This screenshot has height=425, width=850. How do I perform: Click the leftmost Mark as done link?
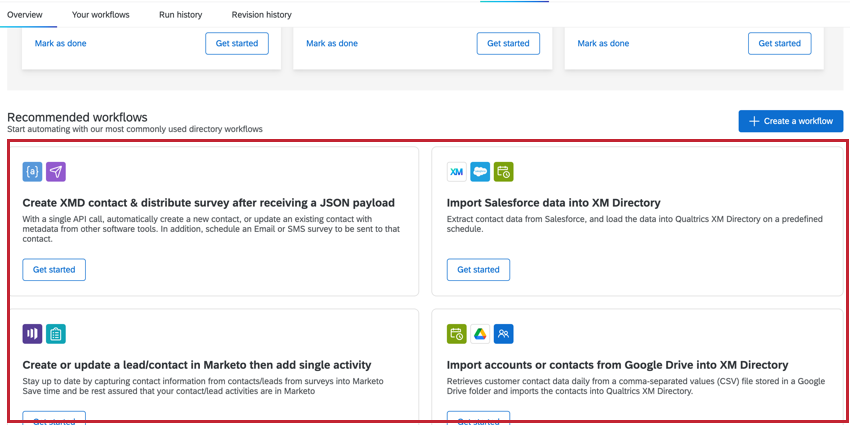(60, 43)
